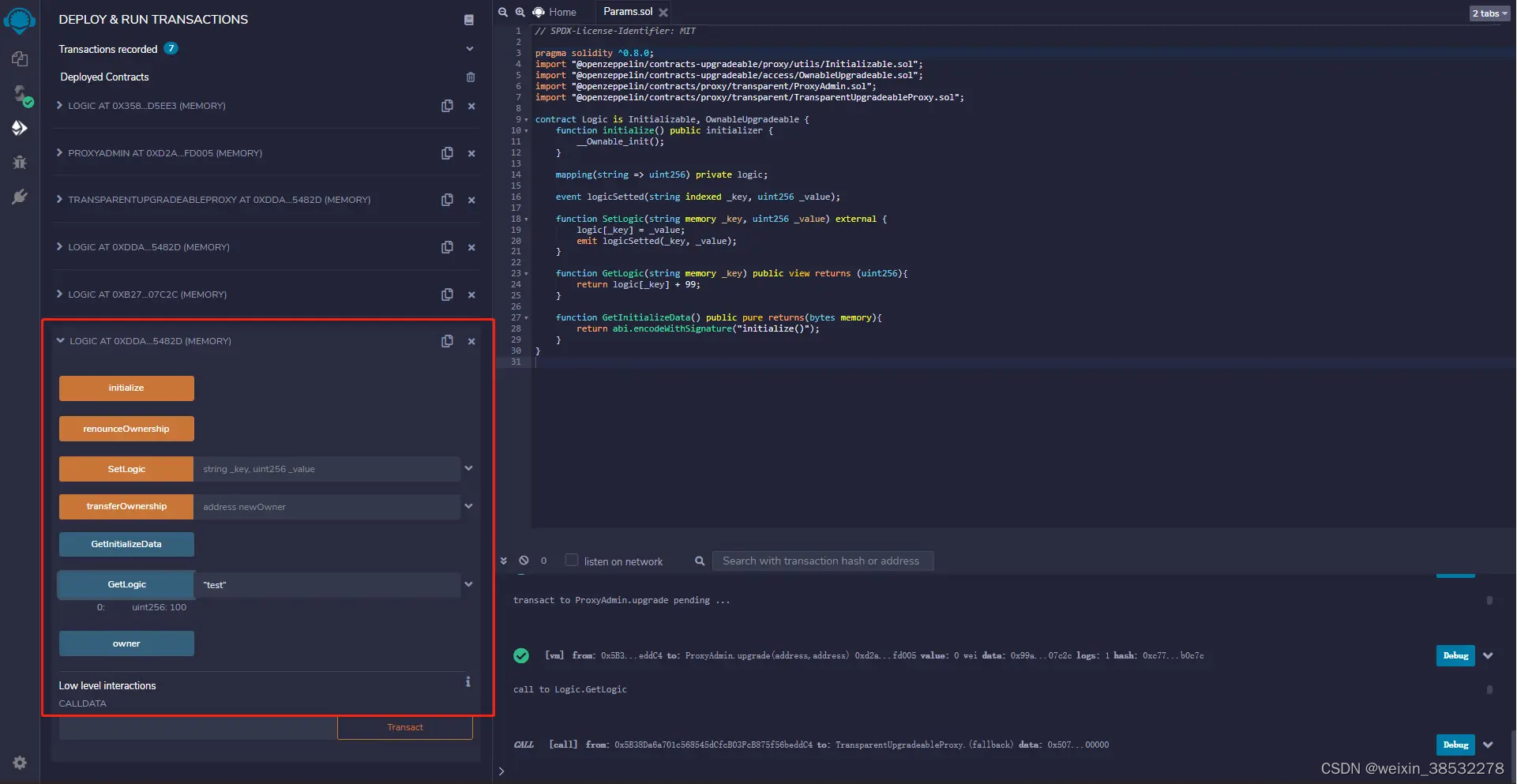Open the File explorer sidebar icon
Screen dimensions: 1517x784
tap(20, 59)
